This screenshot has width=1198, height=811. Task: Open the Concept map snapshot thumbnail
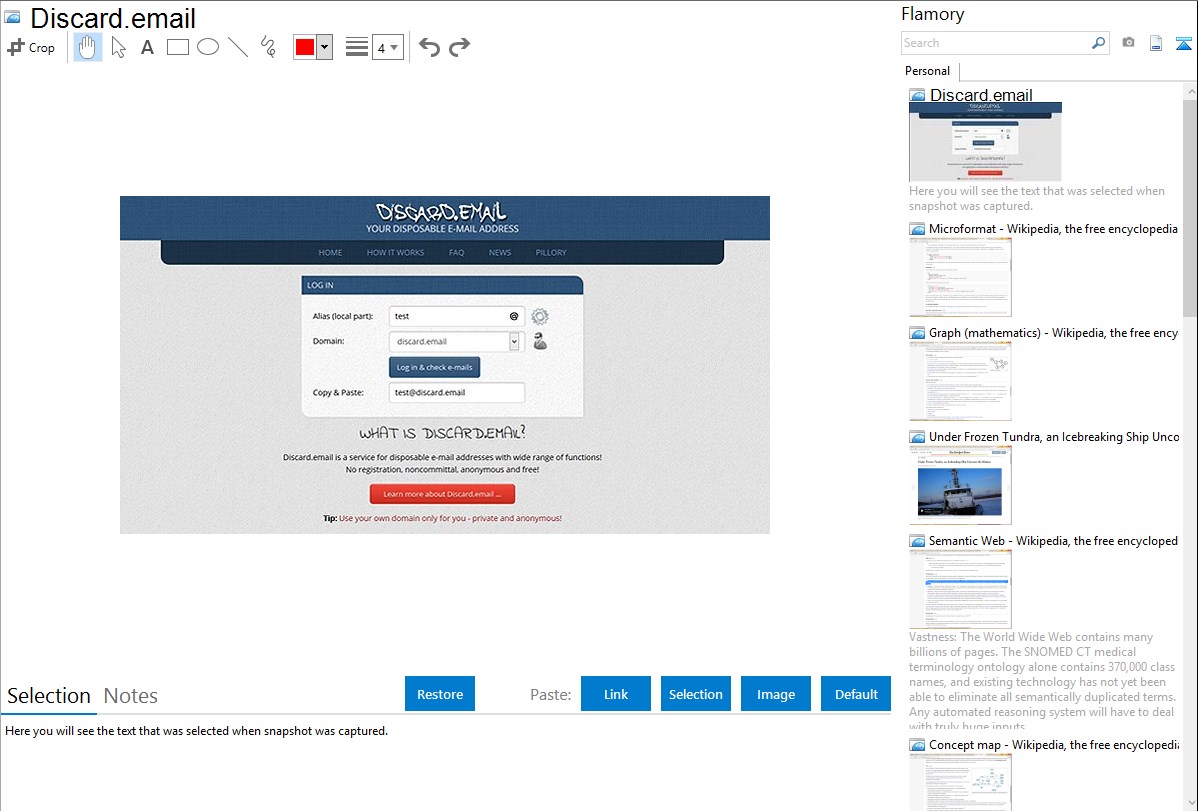[960, 782]
